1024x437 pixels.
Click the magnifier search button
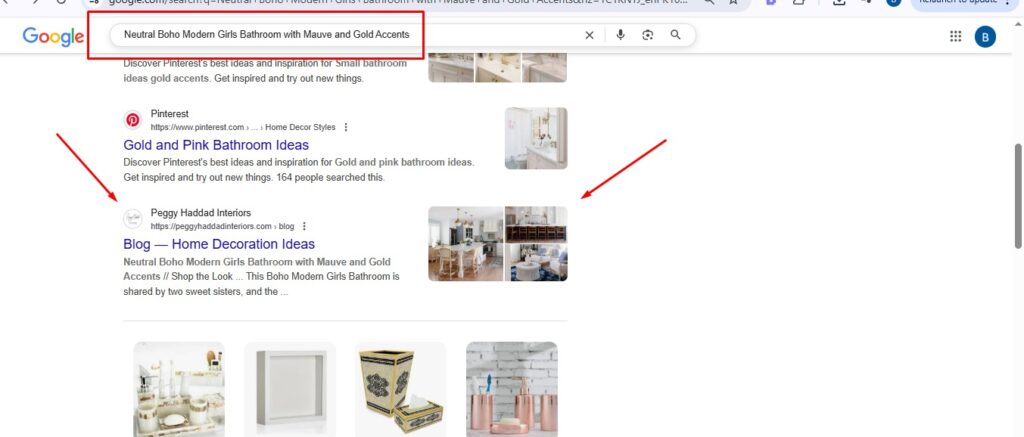(x=675, y=35)
